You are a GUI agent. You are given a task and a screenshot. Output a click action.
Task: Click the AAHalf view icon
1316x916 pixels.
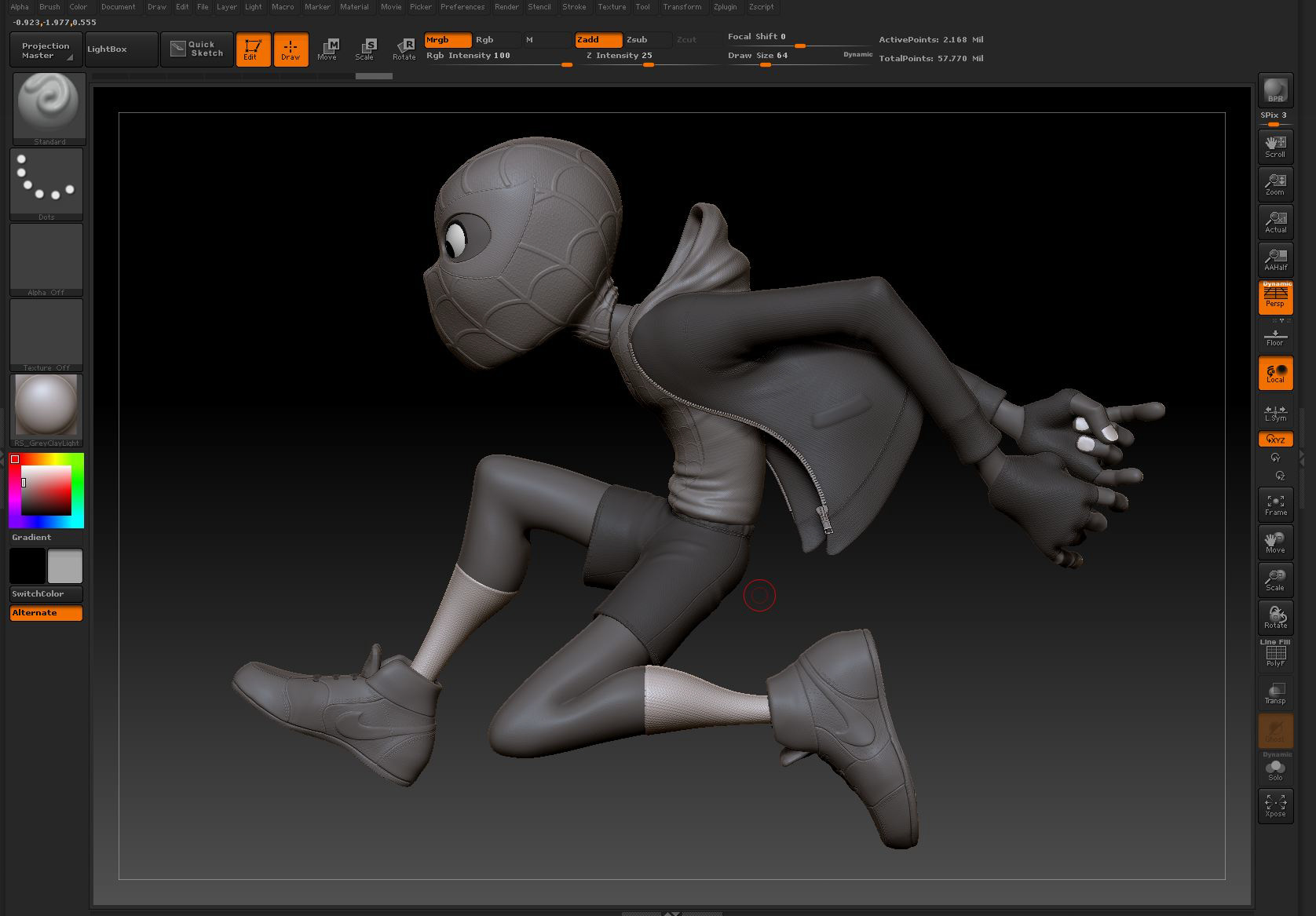1275,259
